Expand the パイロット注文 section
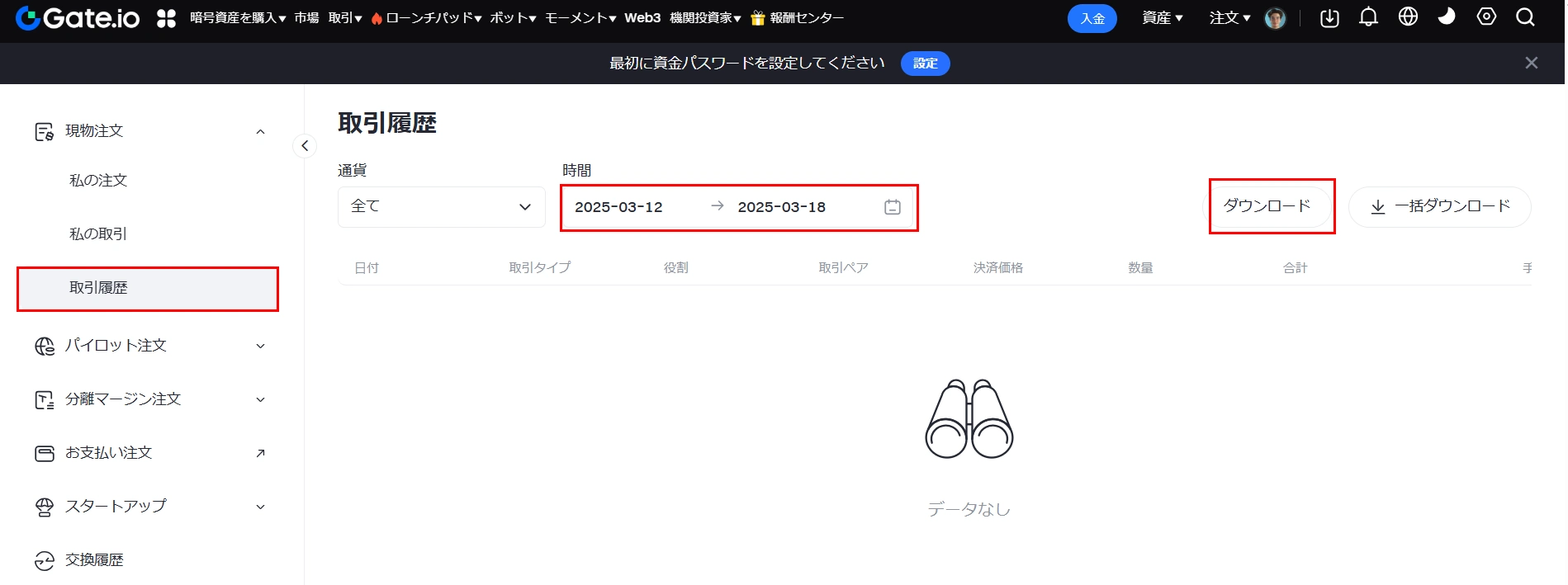 tap(261, 346)
